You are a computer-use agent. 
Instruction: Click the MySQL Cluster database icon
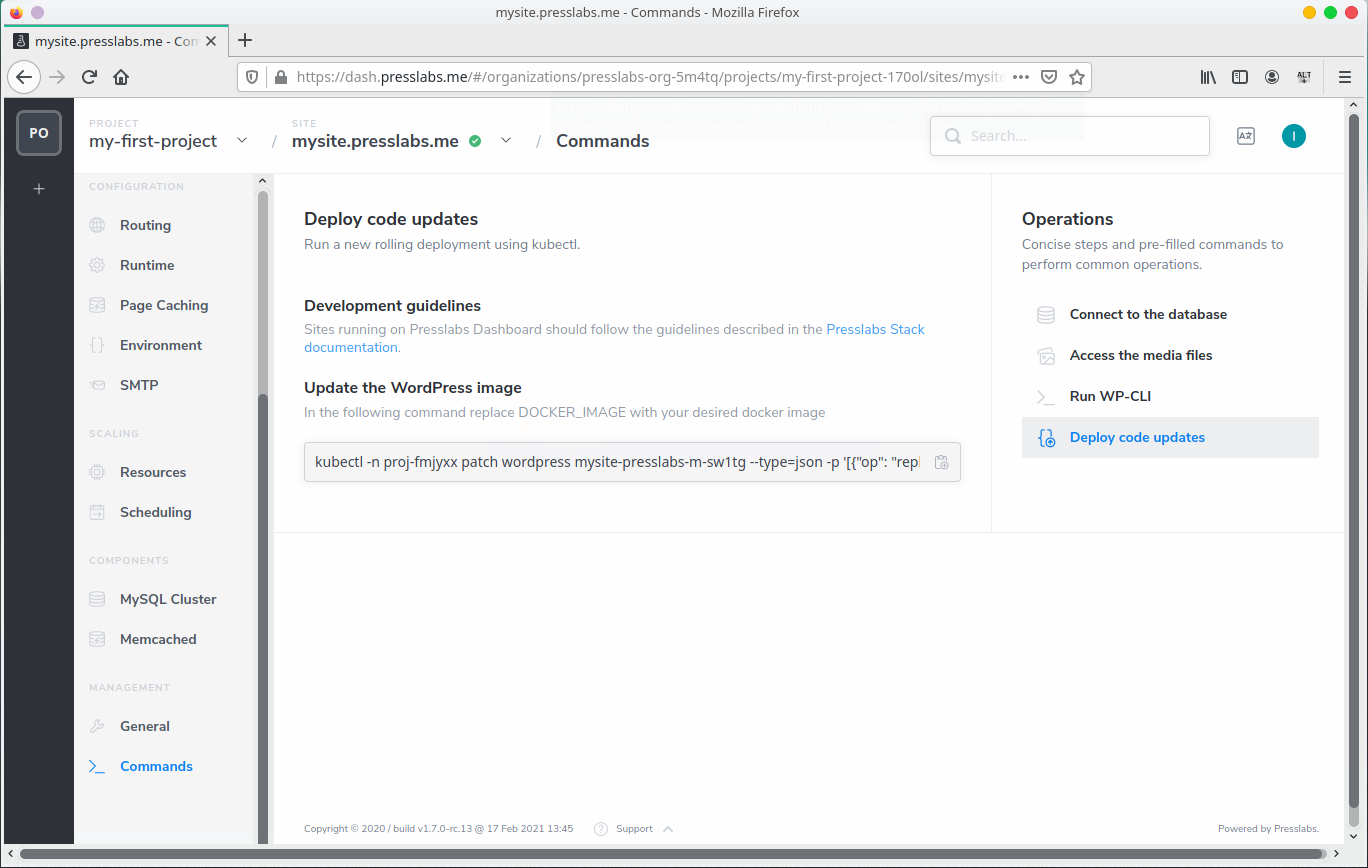coord(97,599)
